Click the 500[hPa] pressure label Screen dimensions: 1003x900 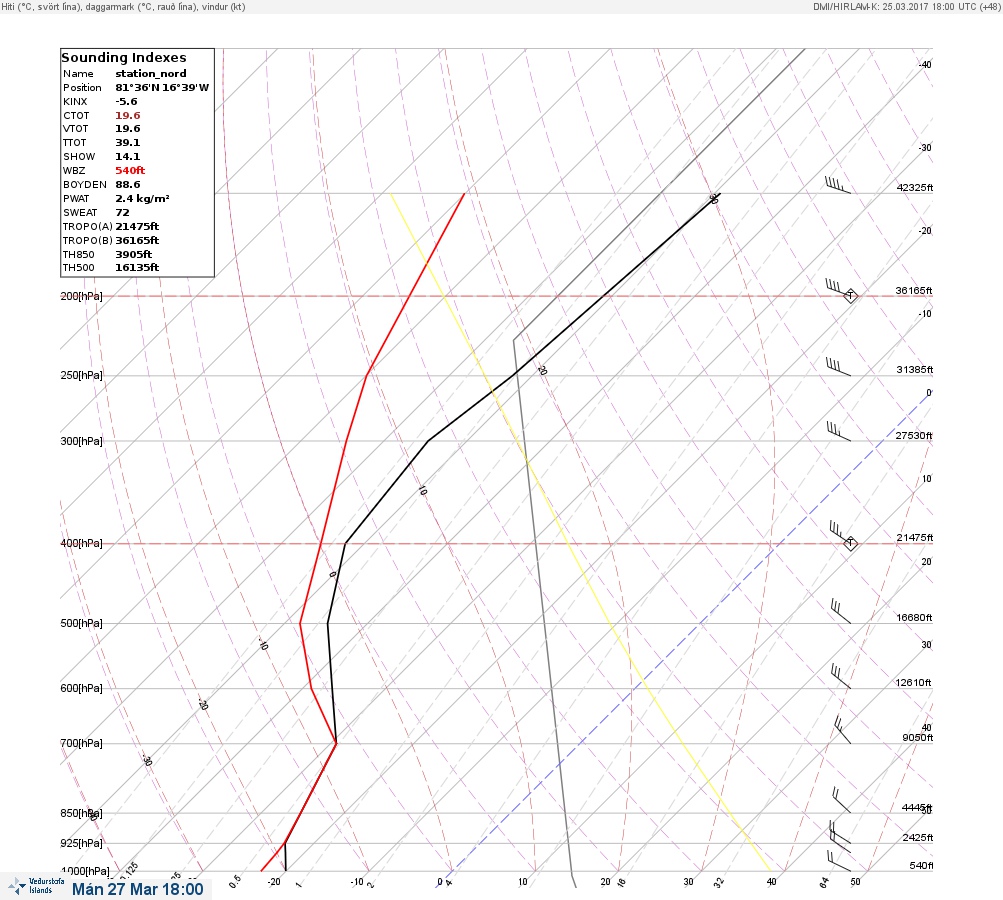point(81,623)
